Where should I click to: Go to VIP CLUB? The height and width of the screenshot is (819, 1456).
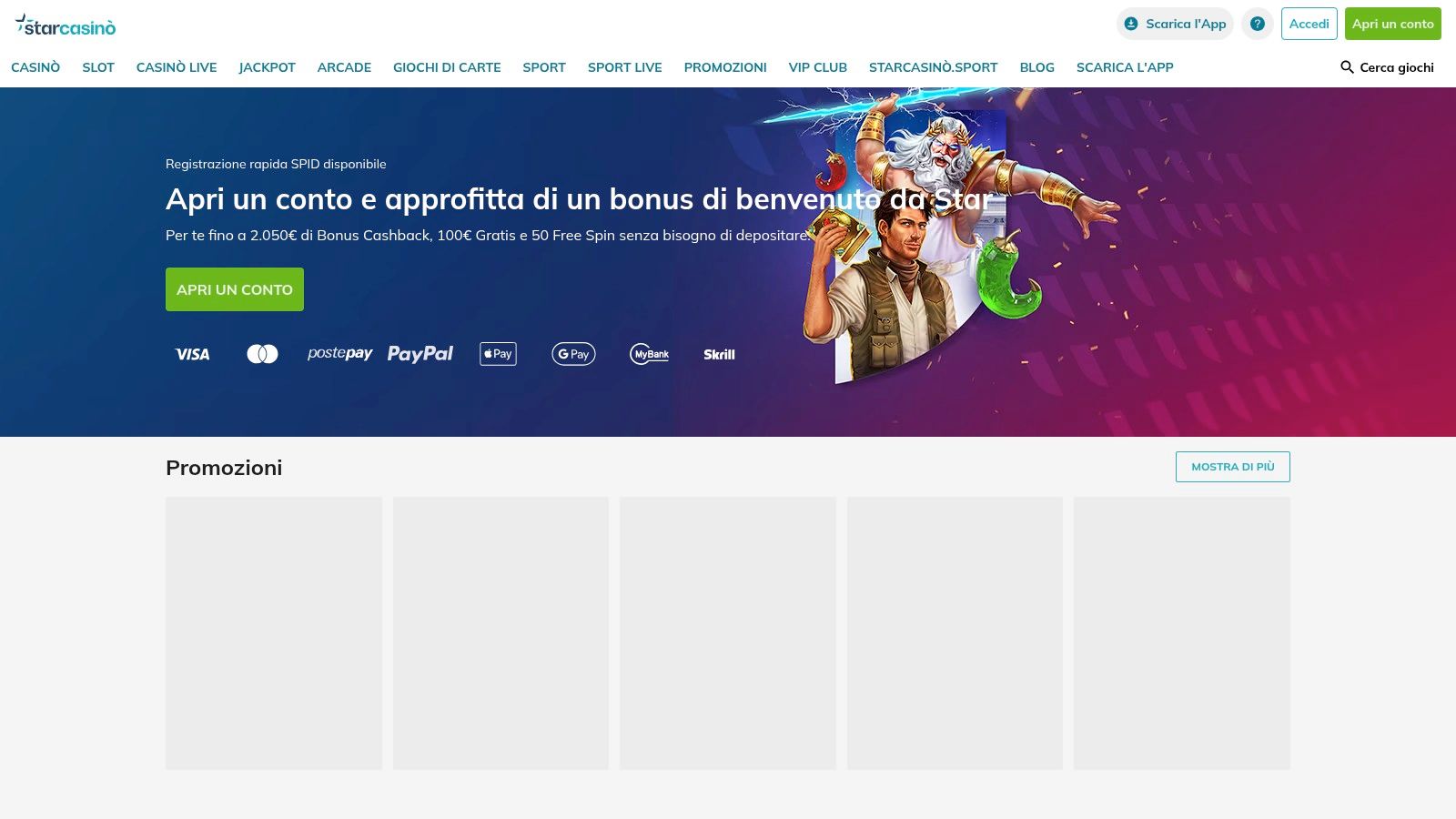point(818,67)
